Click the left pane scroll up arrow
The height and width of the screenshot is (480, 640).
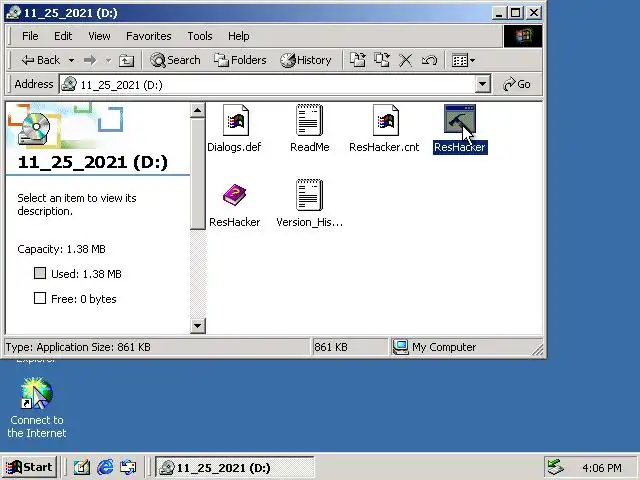(x=198, y=110)
